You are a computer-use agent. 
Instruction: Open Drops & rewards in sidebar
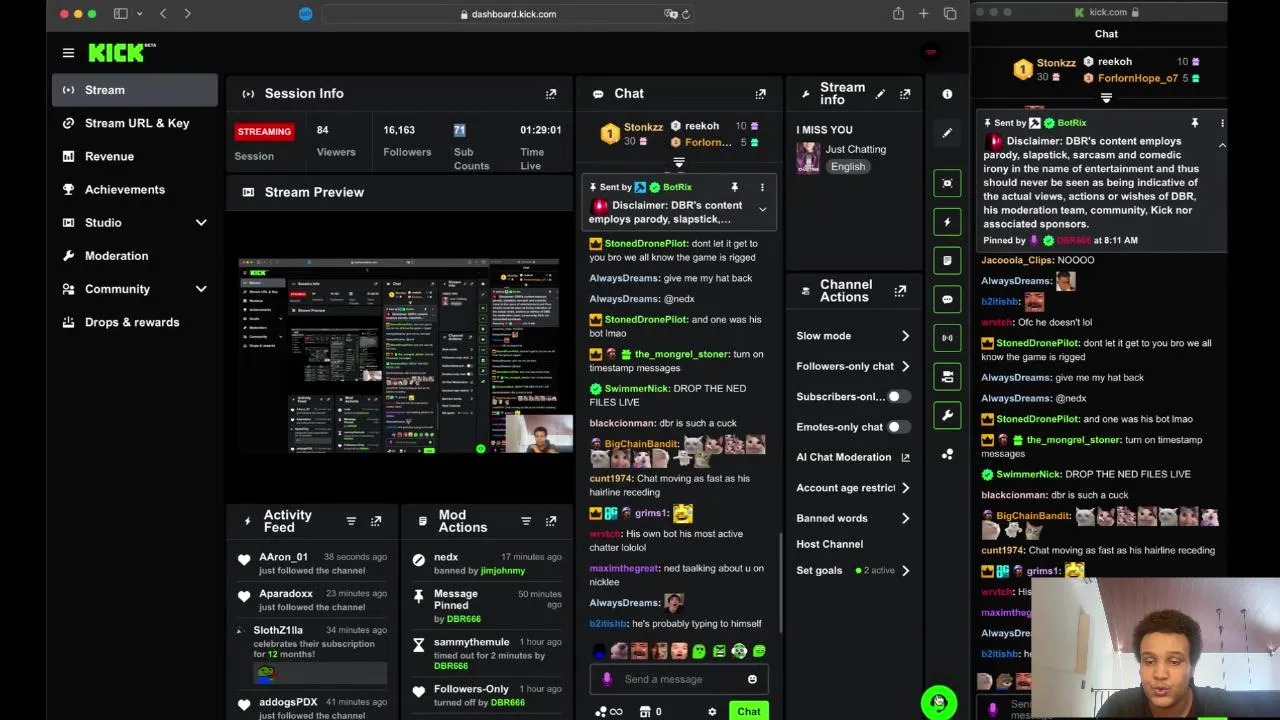(x=134, y=322)
